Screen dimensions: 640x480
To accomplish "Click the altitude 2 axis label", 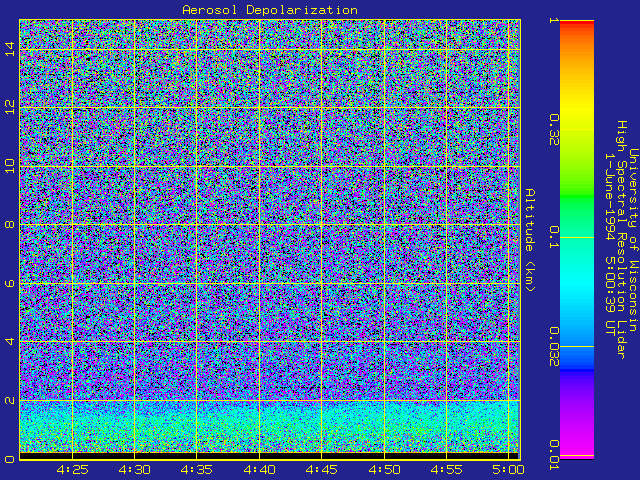I will [10, 400].
